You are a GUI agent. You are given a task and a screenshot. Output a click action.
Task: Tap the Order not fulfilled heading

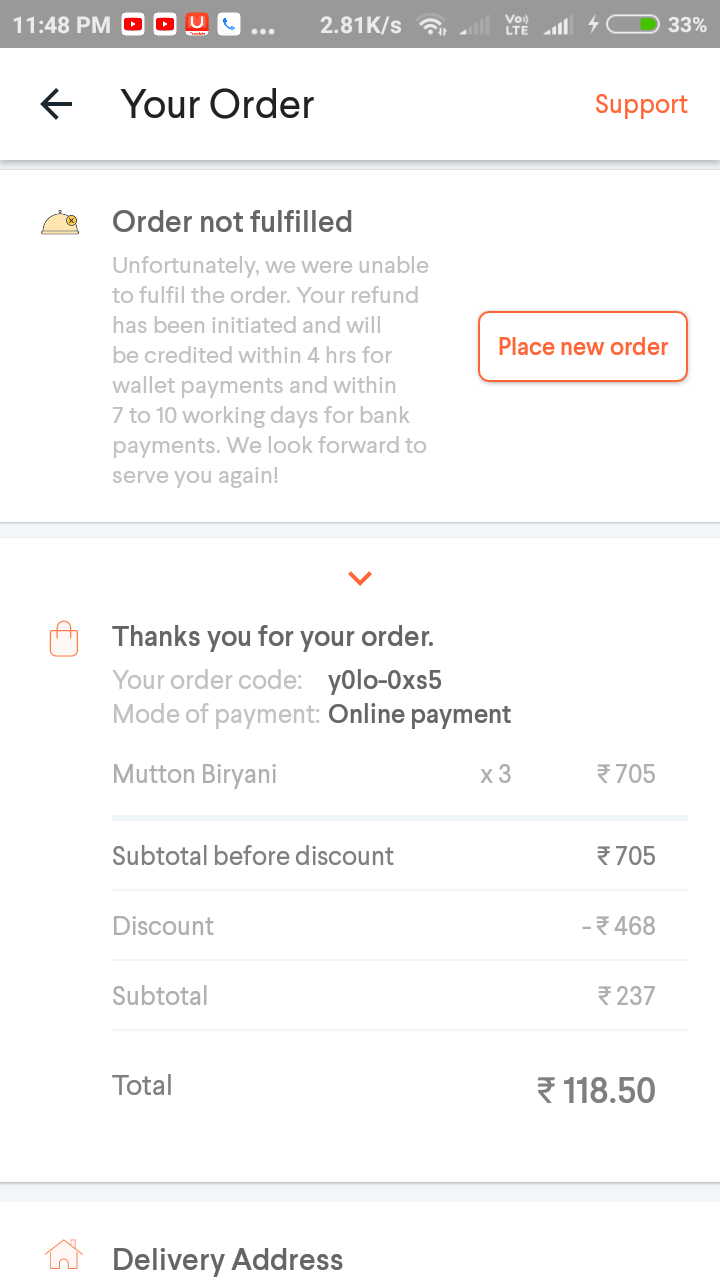pos(232,222)
